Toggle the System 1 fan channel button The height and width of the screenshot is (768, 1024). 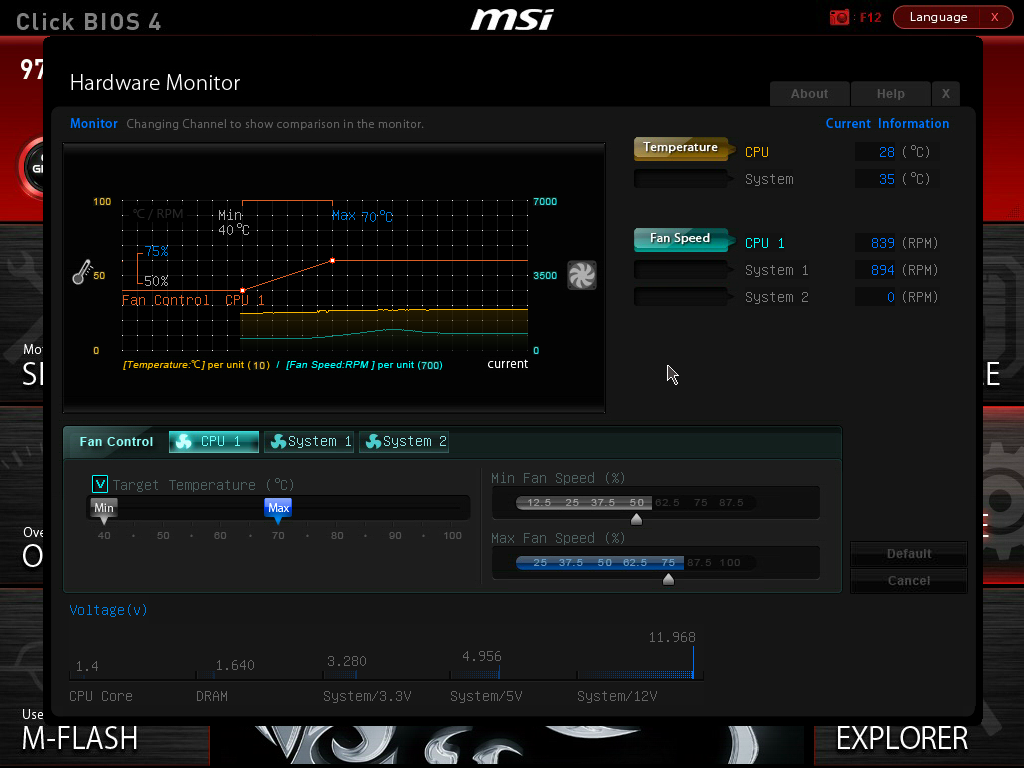pyautogui.click(x=681, y=270)
